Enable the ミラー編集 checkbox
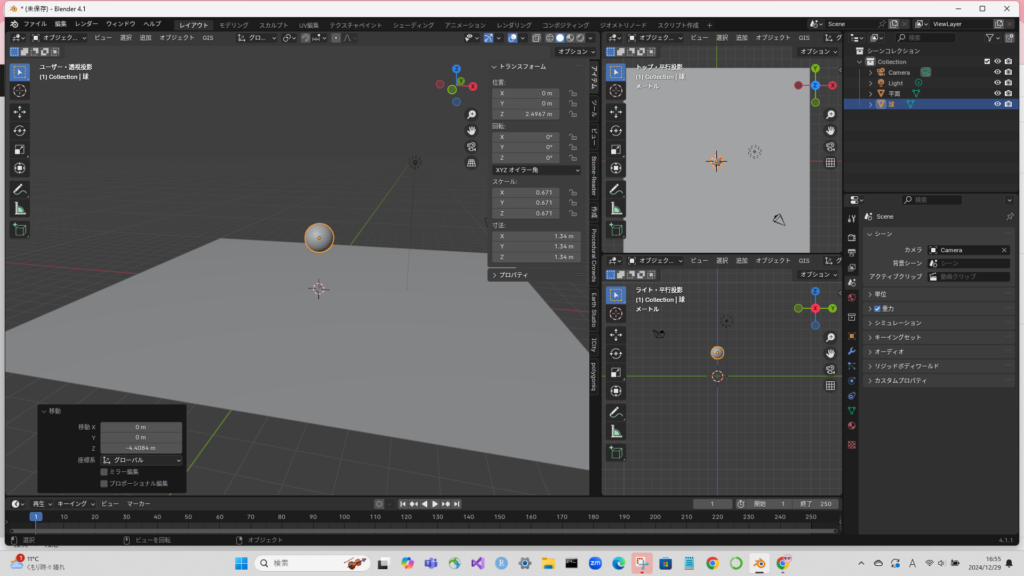 pos(104,471)
